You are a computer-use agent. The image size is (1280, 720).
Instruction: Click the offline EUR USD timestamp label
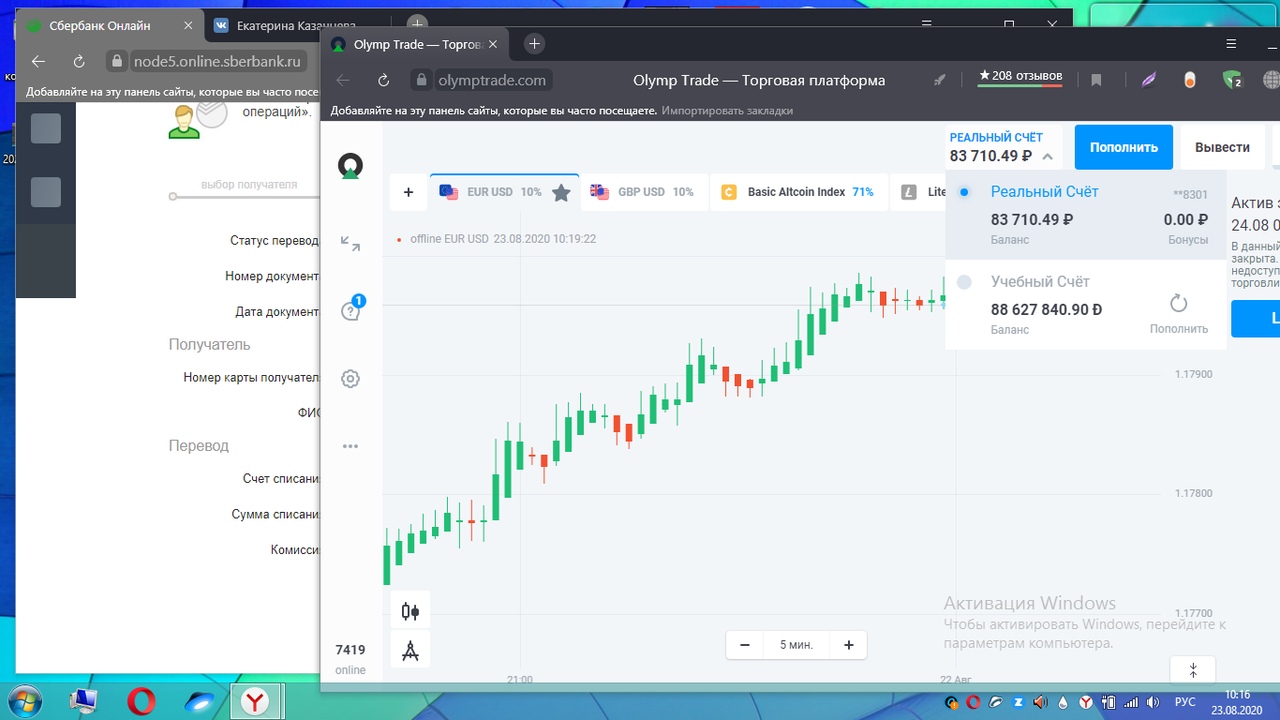click(x=503, y=239)
